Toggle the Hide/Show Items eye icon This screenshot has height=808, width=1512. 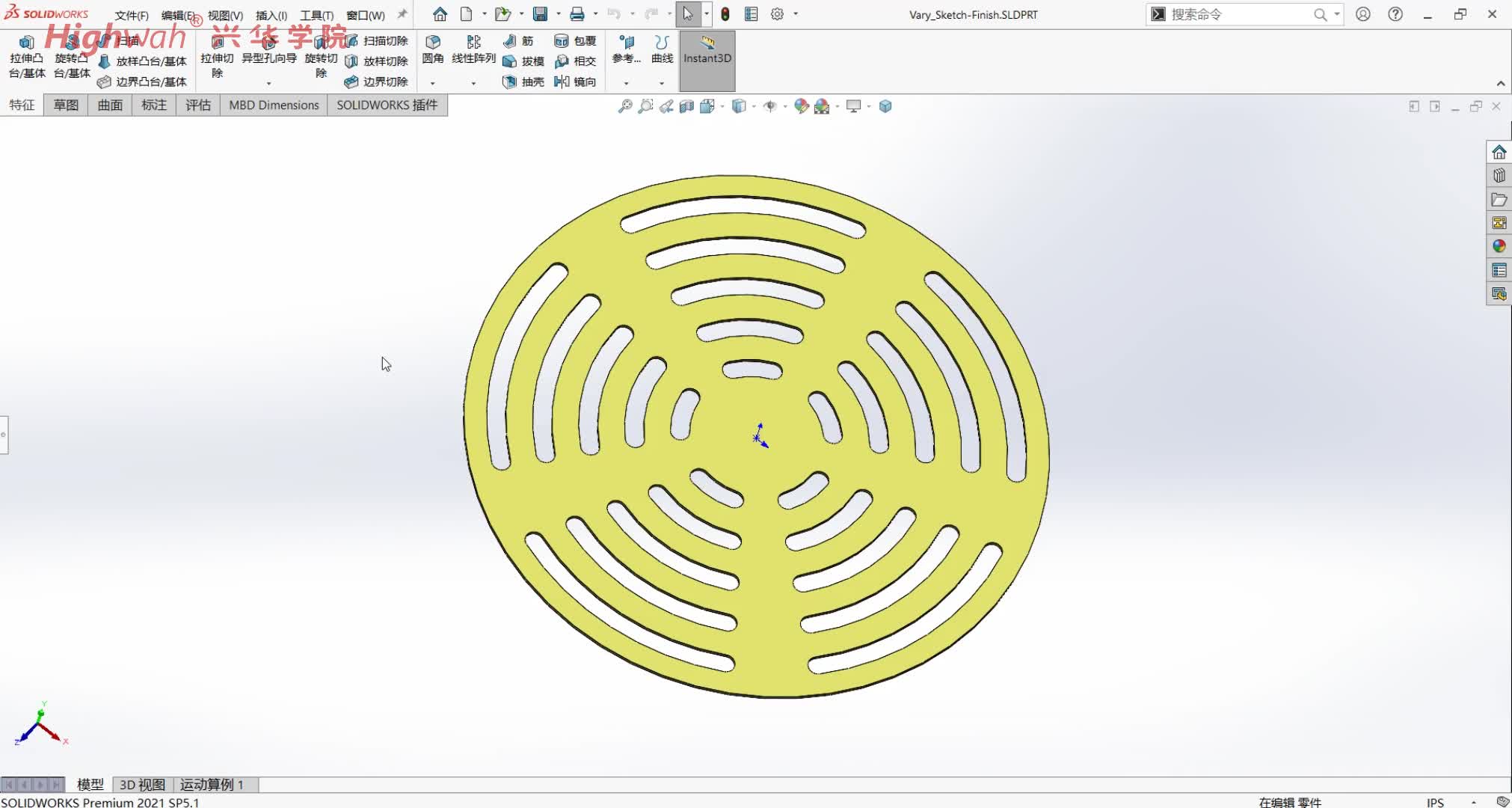coord(769,106)
